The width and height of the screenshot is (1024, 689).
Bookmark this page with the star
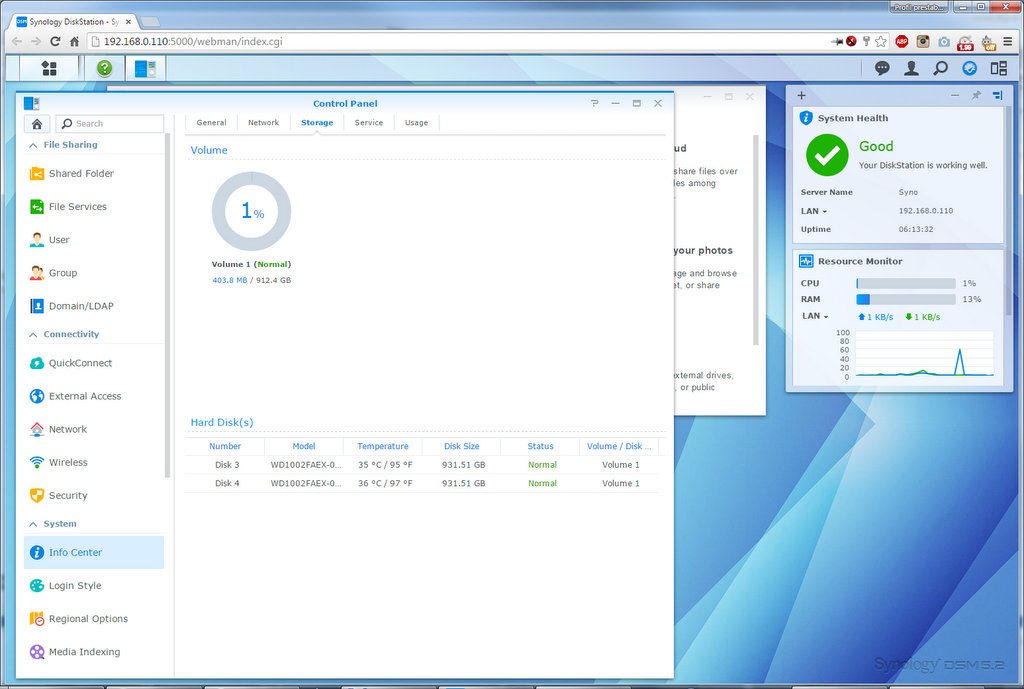[x=881, y=41]
